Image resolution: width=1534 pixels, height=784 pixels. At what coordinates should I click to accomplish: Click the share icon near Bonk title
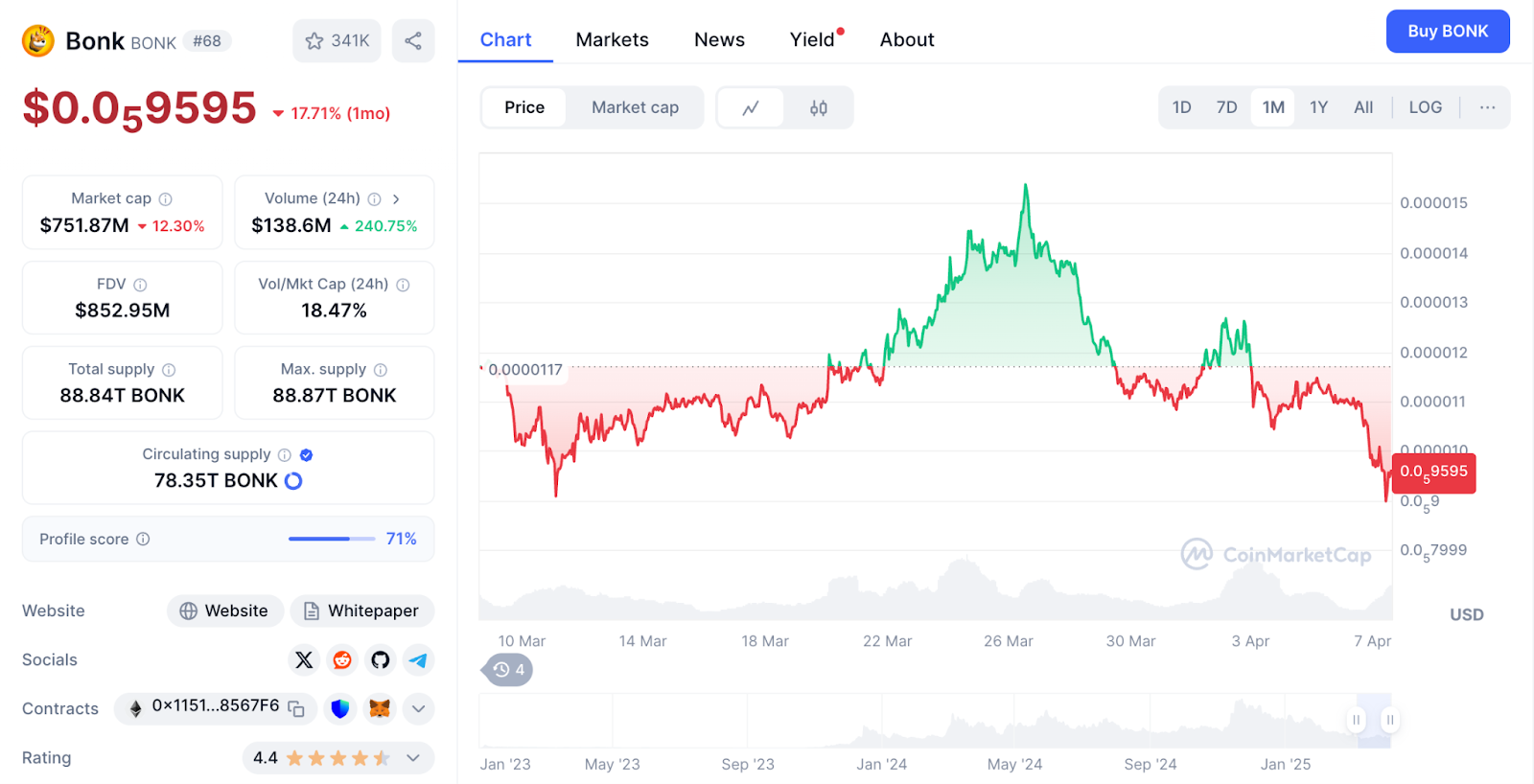(x=413, y=41)
